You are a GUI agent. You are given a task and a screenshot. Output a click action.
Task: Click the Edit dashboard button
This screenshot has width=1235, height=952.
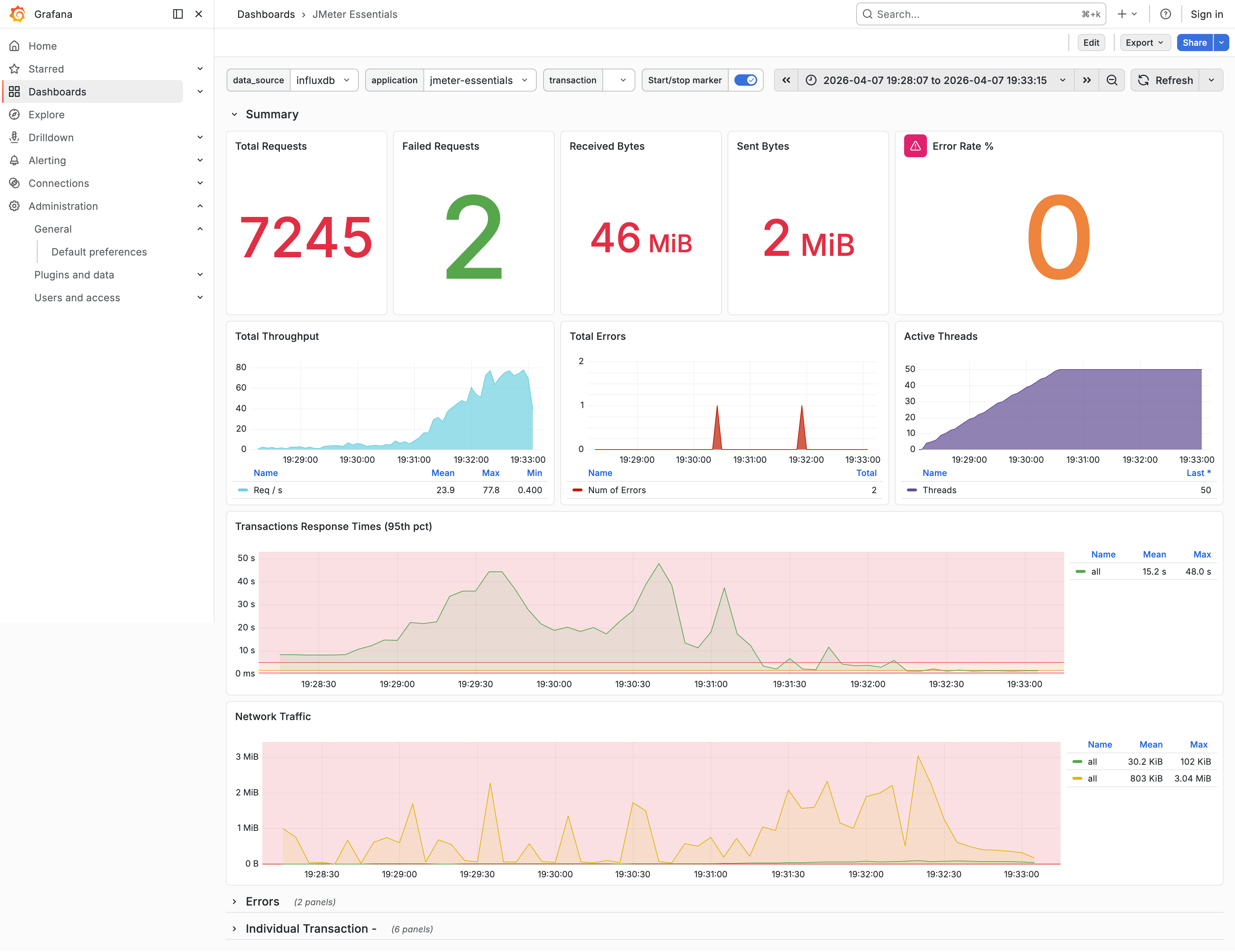(1091, 43)
